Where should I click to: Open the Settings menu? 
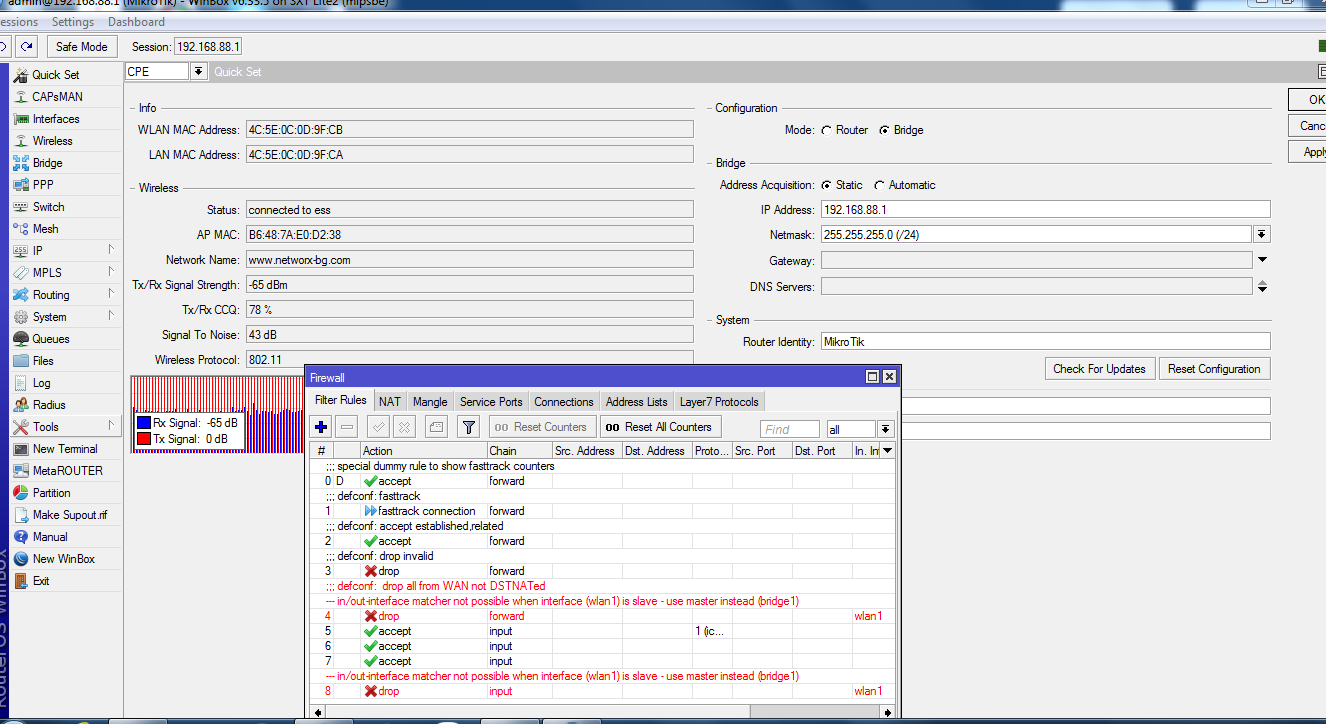pos(73,22)
